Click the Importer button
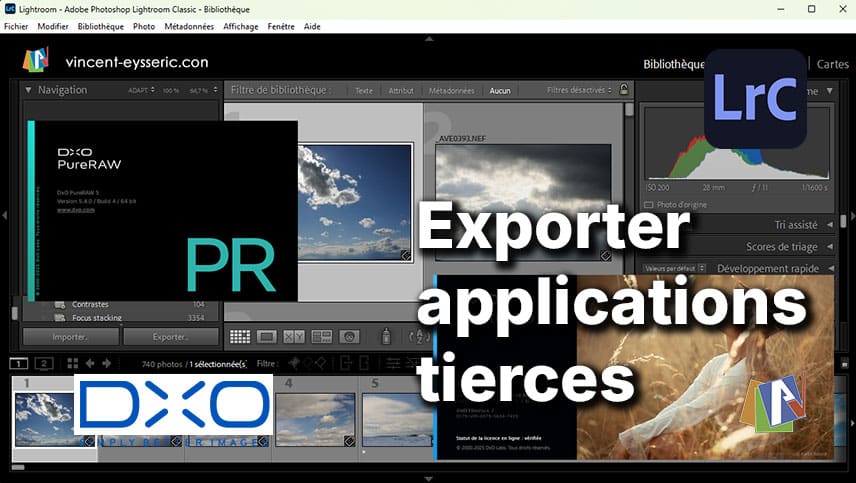This screenshot has height=483, width=856. point(70,337)
